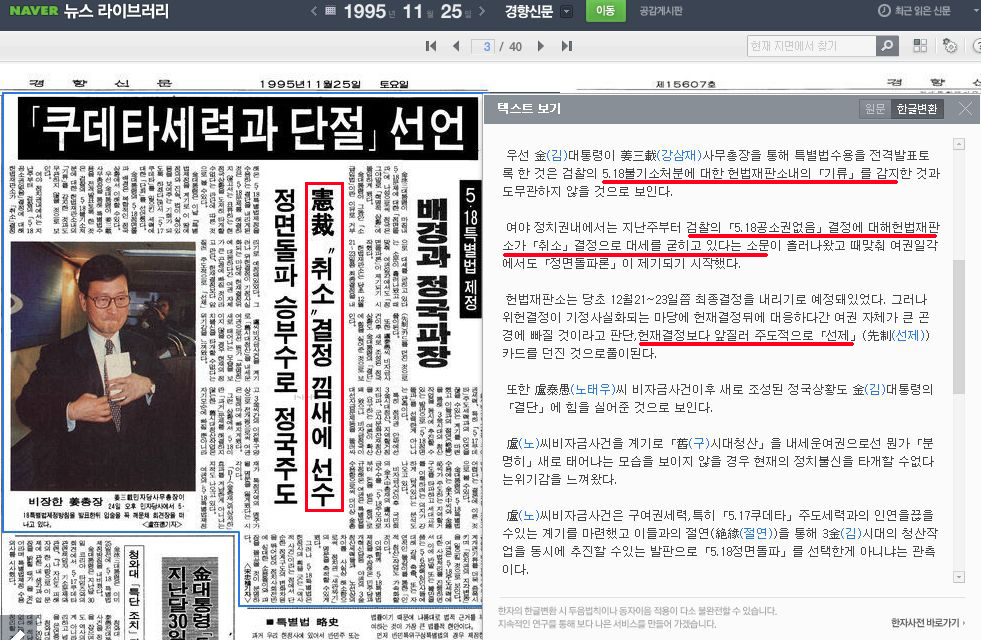The image size is (981, 640).
Task: Click the 쿠데타세력과 단절 선언 headline
Action: [248, 128]
